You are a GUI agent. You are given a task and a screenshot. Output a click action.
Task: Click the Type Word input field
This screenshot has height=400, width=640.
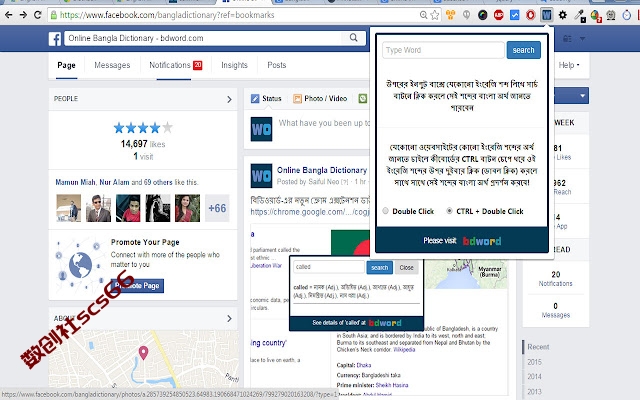[x=443, y=50]
